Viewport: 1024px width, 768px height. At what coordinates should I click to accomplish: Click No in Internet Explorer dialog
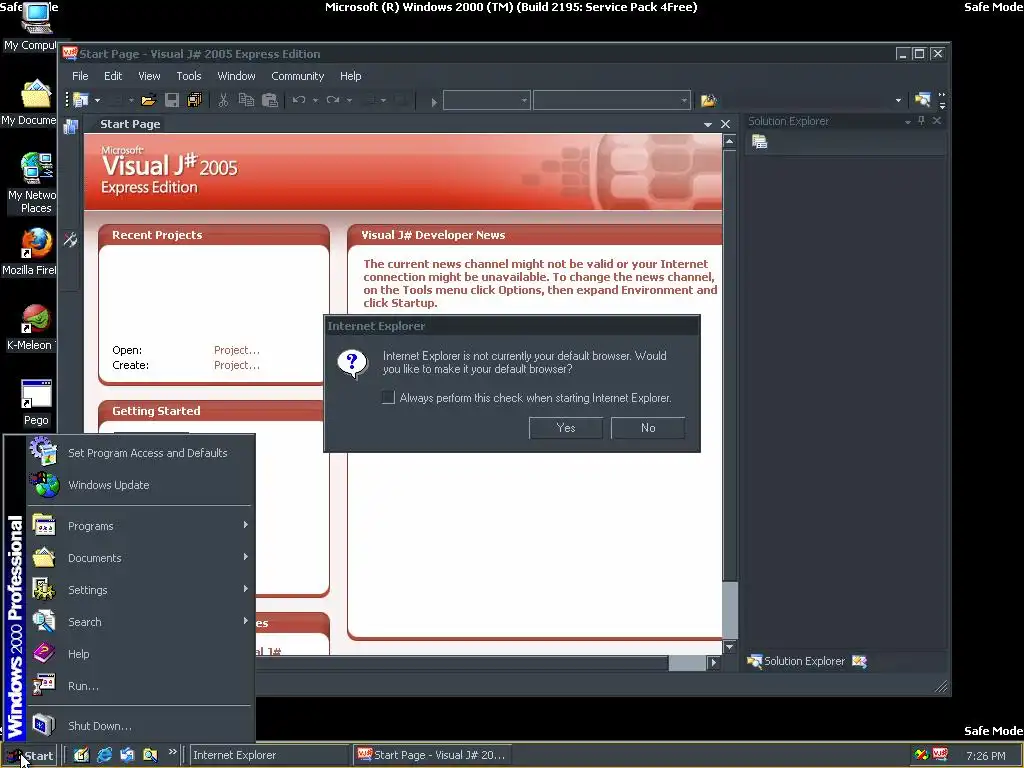pos(648,428)
